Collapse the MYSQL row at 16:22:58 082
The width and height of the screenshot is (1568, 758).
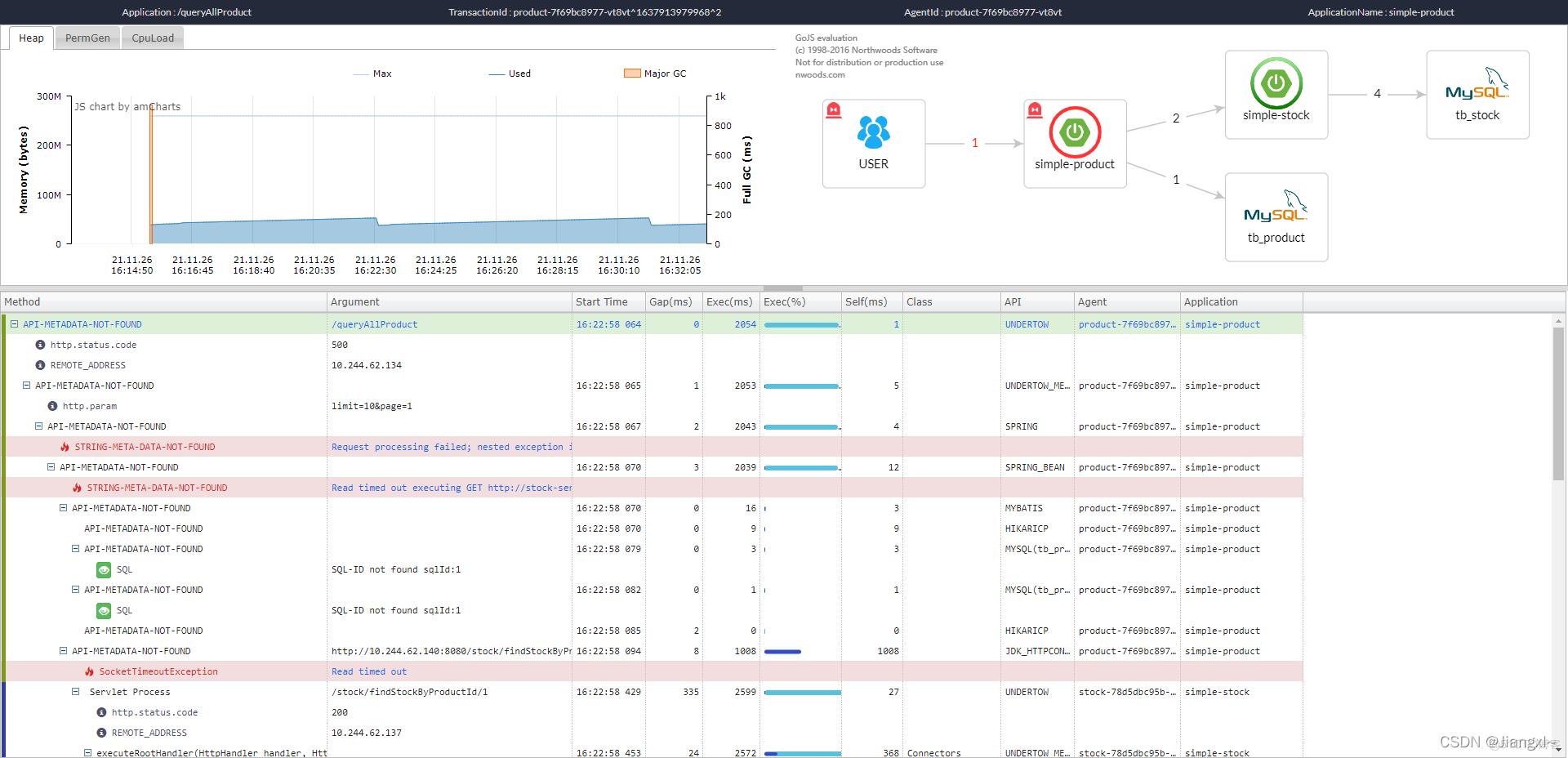(75, 590)
